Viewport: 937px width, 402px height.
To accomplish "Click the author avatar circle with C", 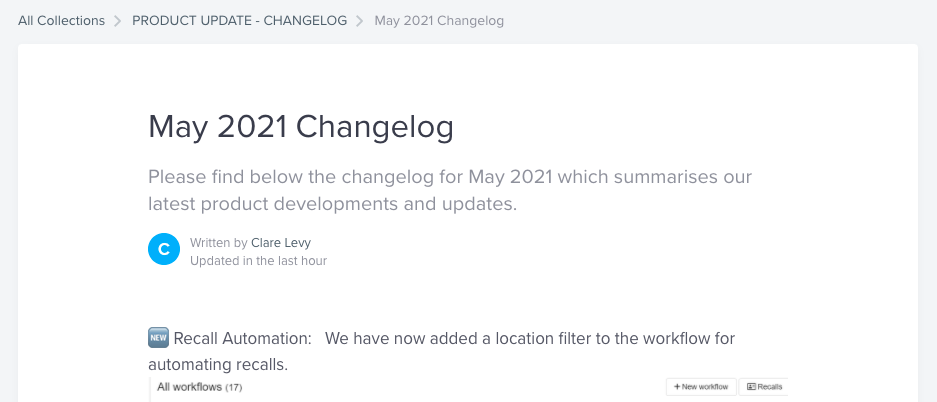I will [x=164, y=250].
